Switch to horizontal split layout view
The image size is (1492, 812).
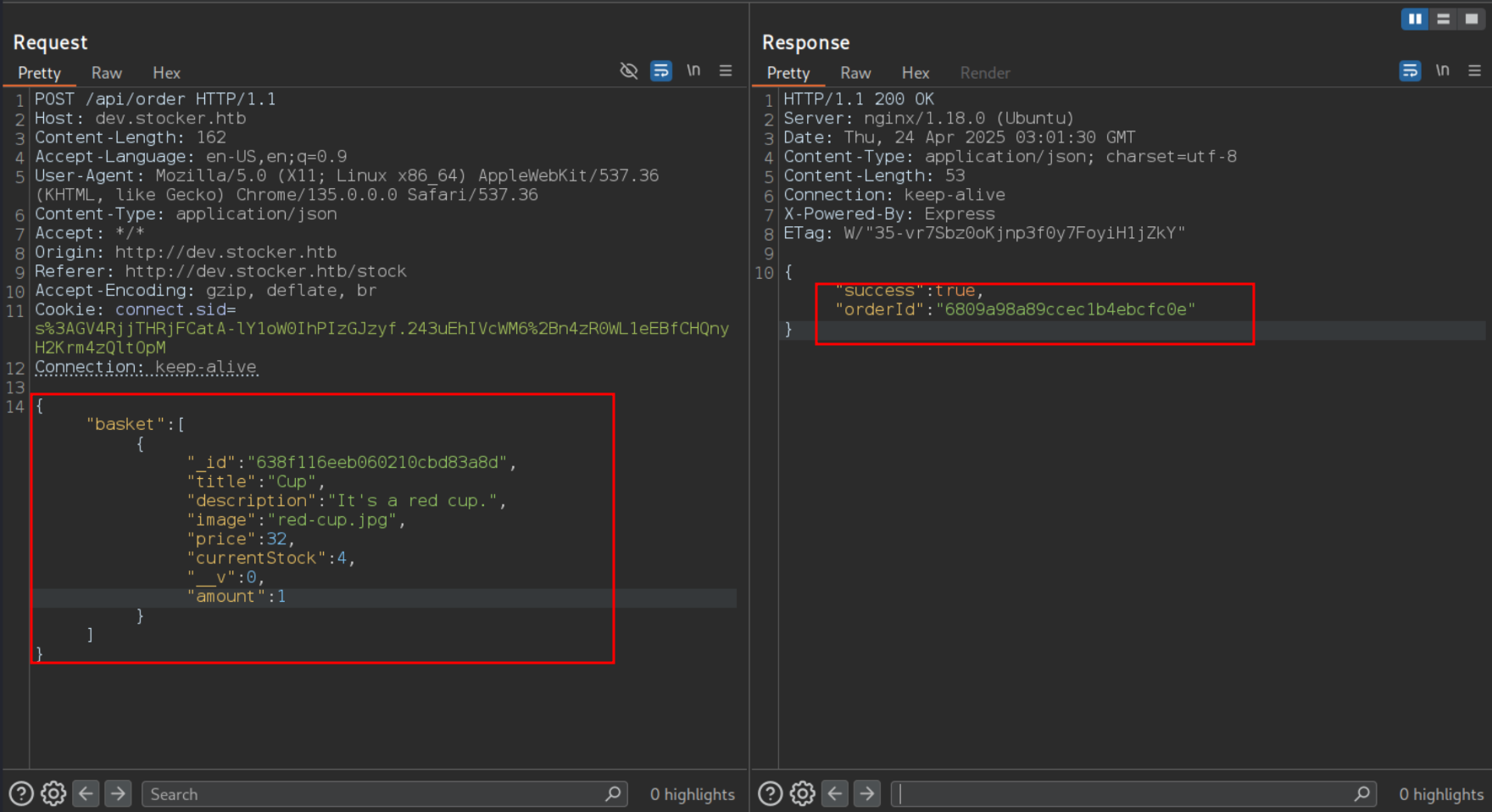[1443, 19]
